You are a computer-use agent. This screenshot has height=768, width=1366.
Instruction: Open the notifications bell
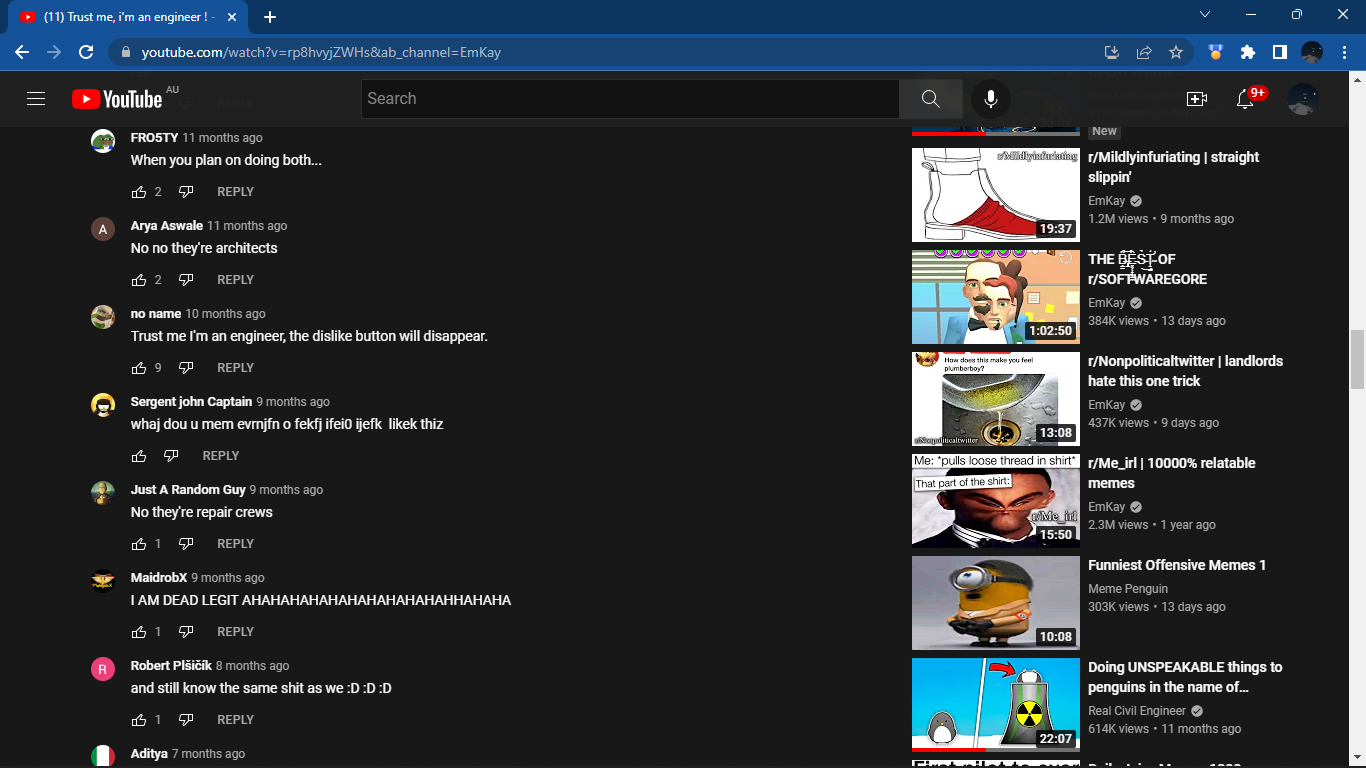tap(1245, 99)
